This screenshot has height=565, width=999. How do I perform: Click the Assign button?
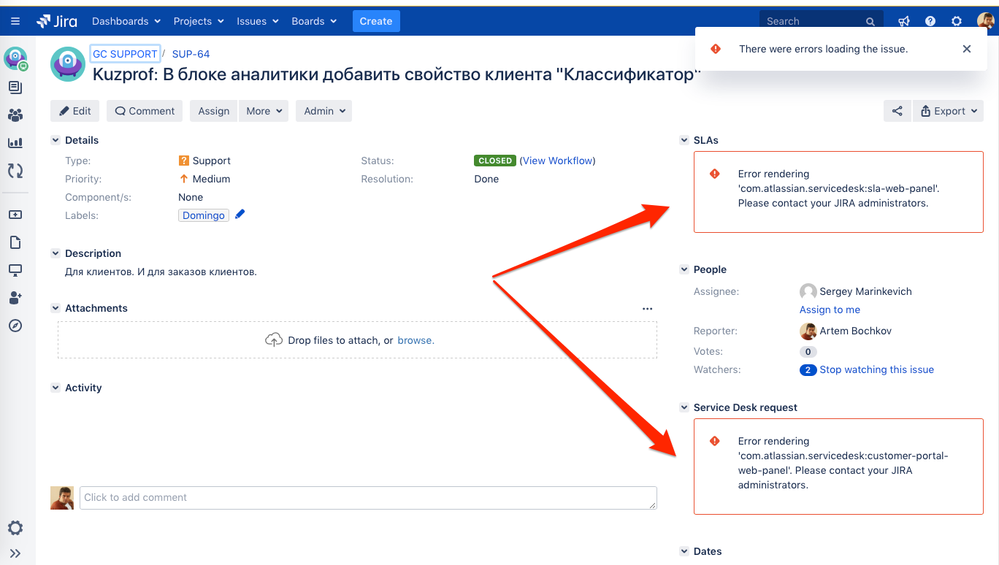(x=213, y=111)
